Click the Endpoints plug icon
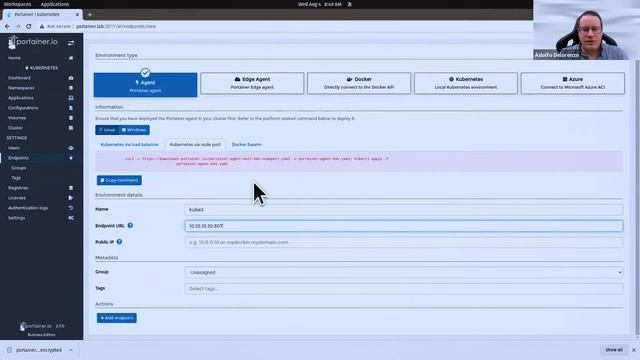 71,158
